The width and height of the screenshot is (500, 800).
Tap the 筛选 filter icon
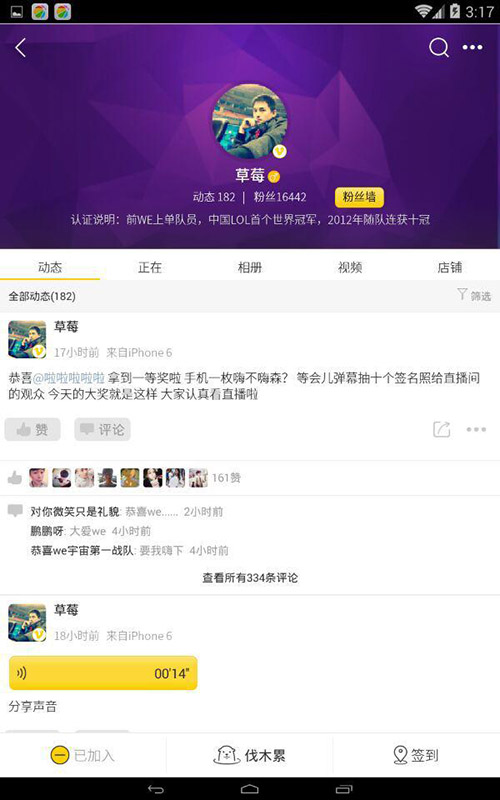(x=462, y=294)
